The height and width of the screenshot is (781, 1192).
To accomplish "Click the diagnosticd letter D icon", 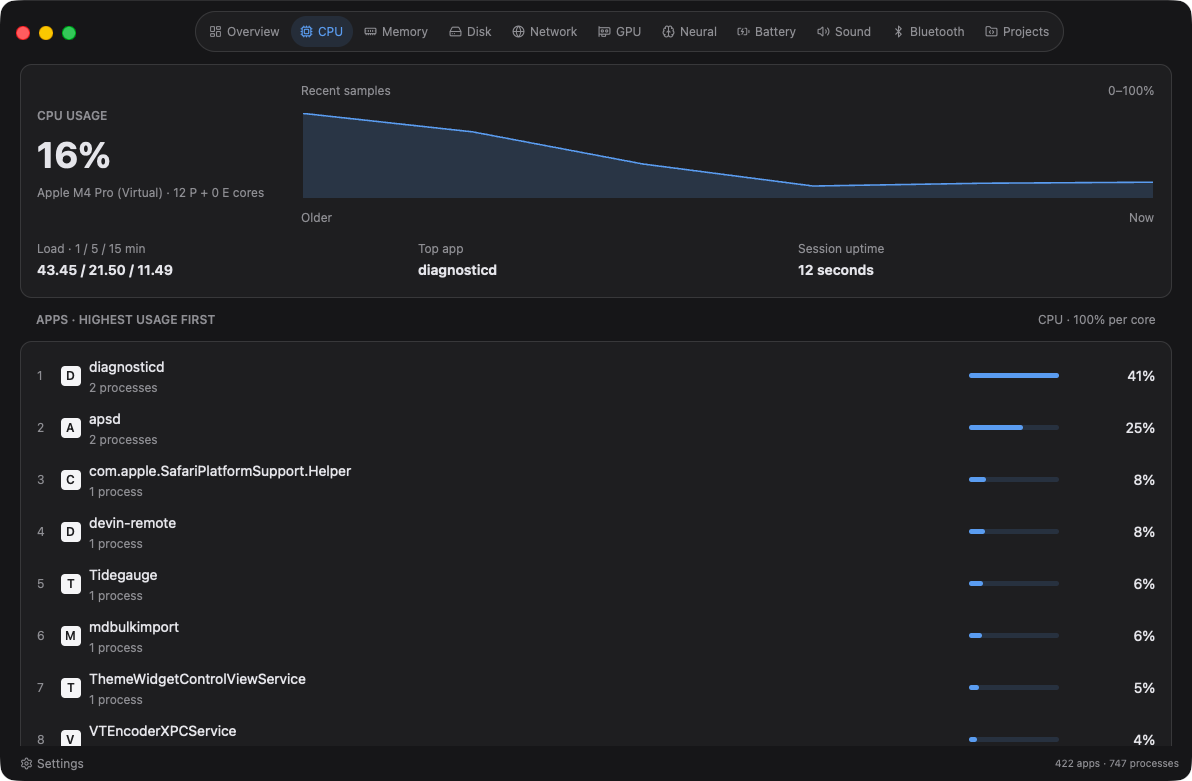I will click(71, 376).
